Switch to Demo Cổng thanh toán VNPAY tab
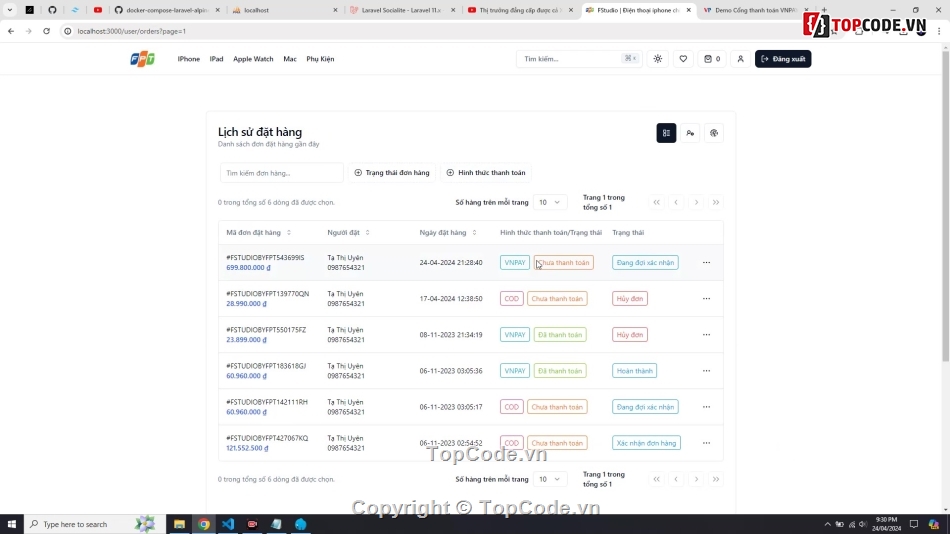This screenshot has height=534, width=950. point(755,10)
